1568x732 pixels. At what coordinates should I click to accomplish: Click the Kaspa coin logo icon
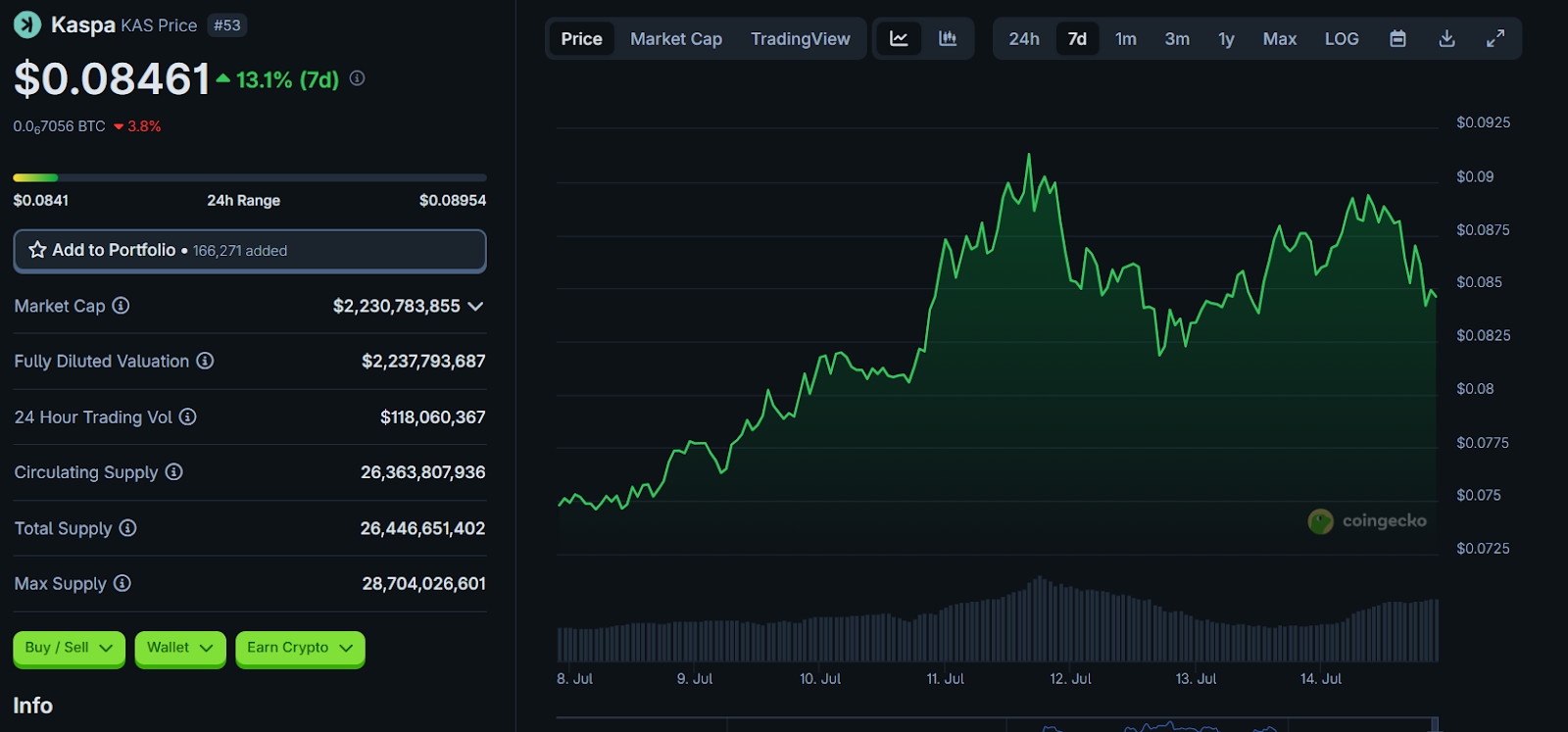click(x=27, y=24)
